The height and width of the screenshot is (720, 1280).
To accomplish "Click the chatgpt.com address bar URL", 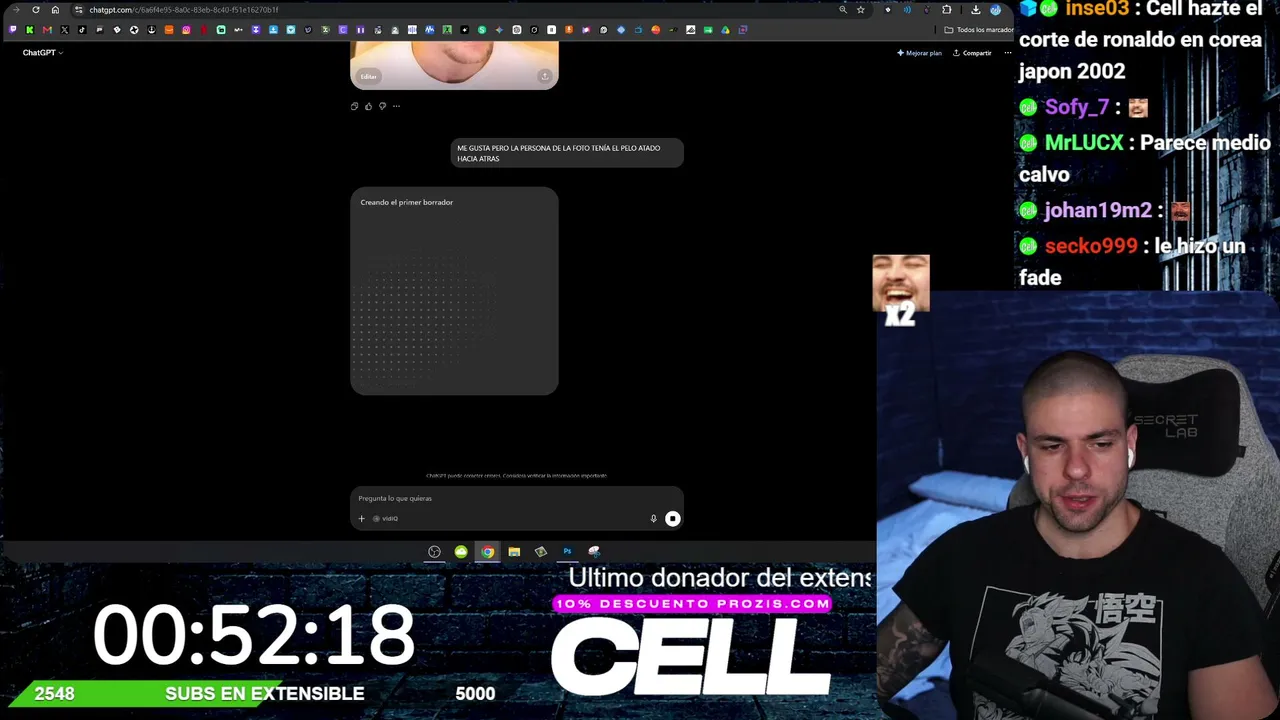I will tap(183, 10).
